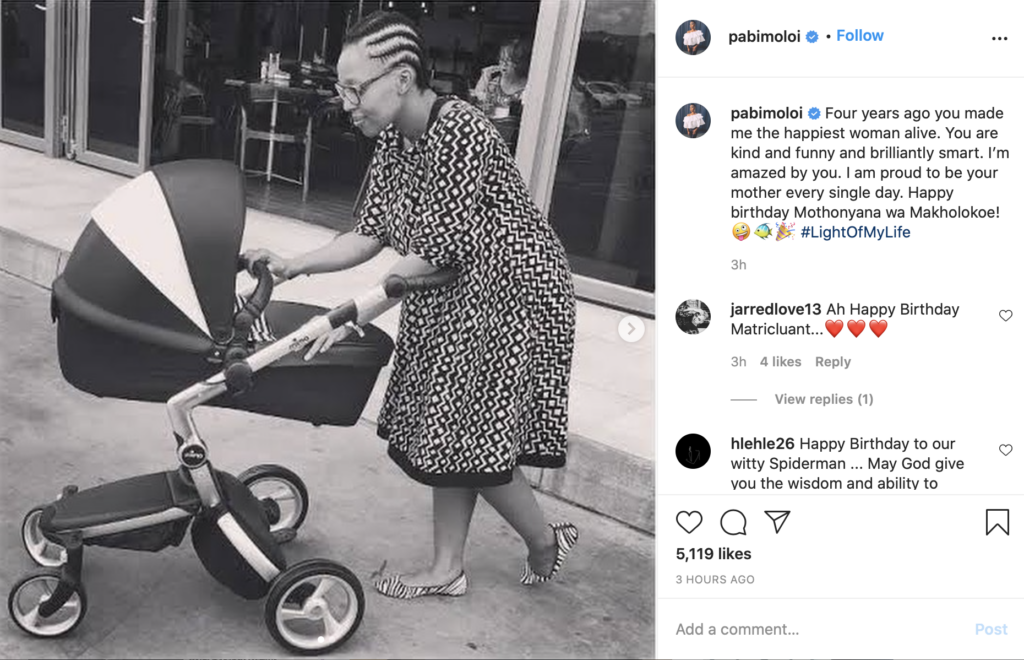This screenshot has height=660, width=1024.
Task: Post the comment using the Post button
Action: click(x=991, y=629)
